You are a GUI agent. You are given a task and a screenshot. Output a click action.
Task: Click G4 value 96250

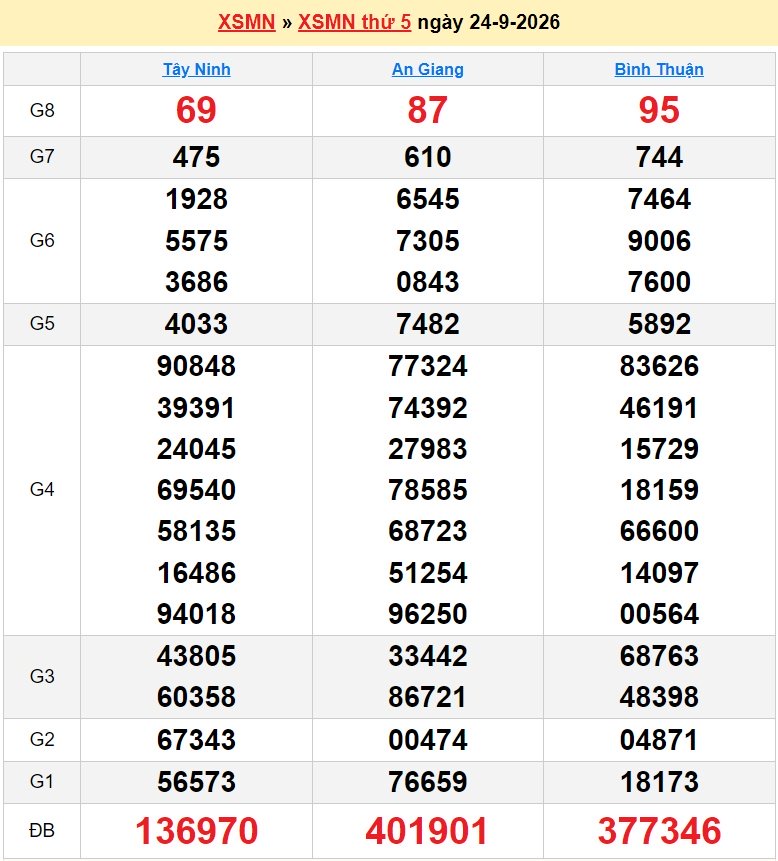428,614
